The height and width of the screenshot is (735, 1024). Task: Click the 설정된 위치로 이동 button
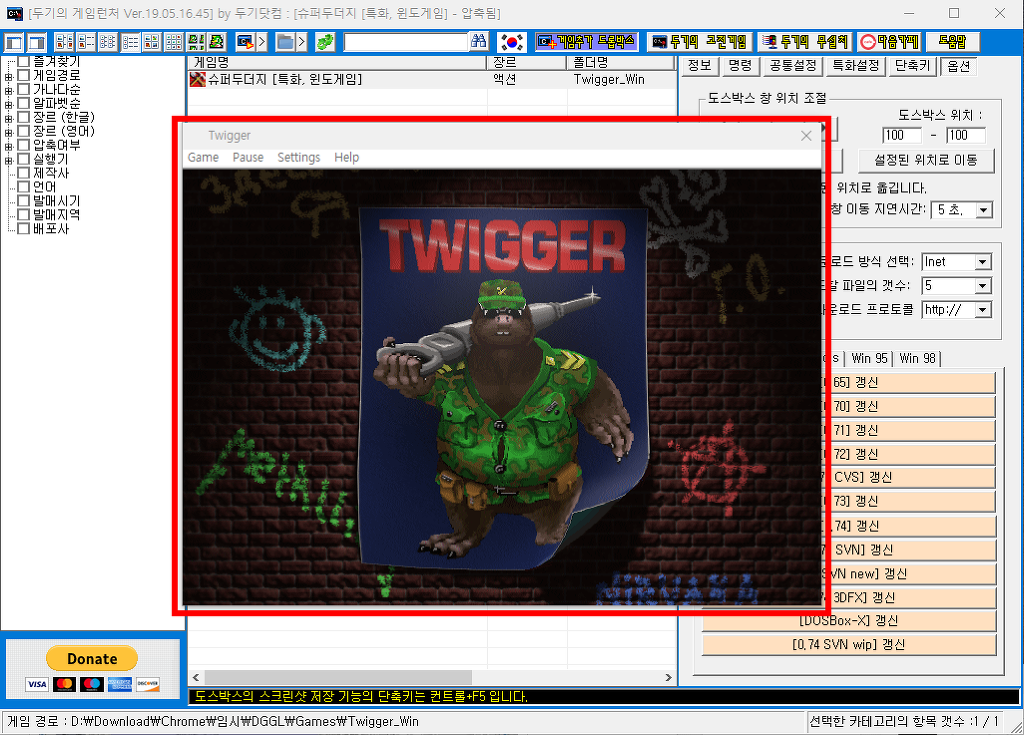[925, 160]
